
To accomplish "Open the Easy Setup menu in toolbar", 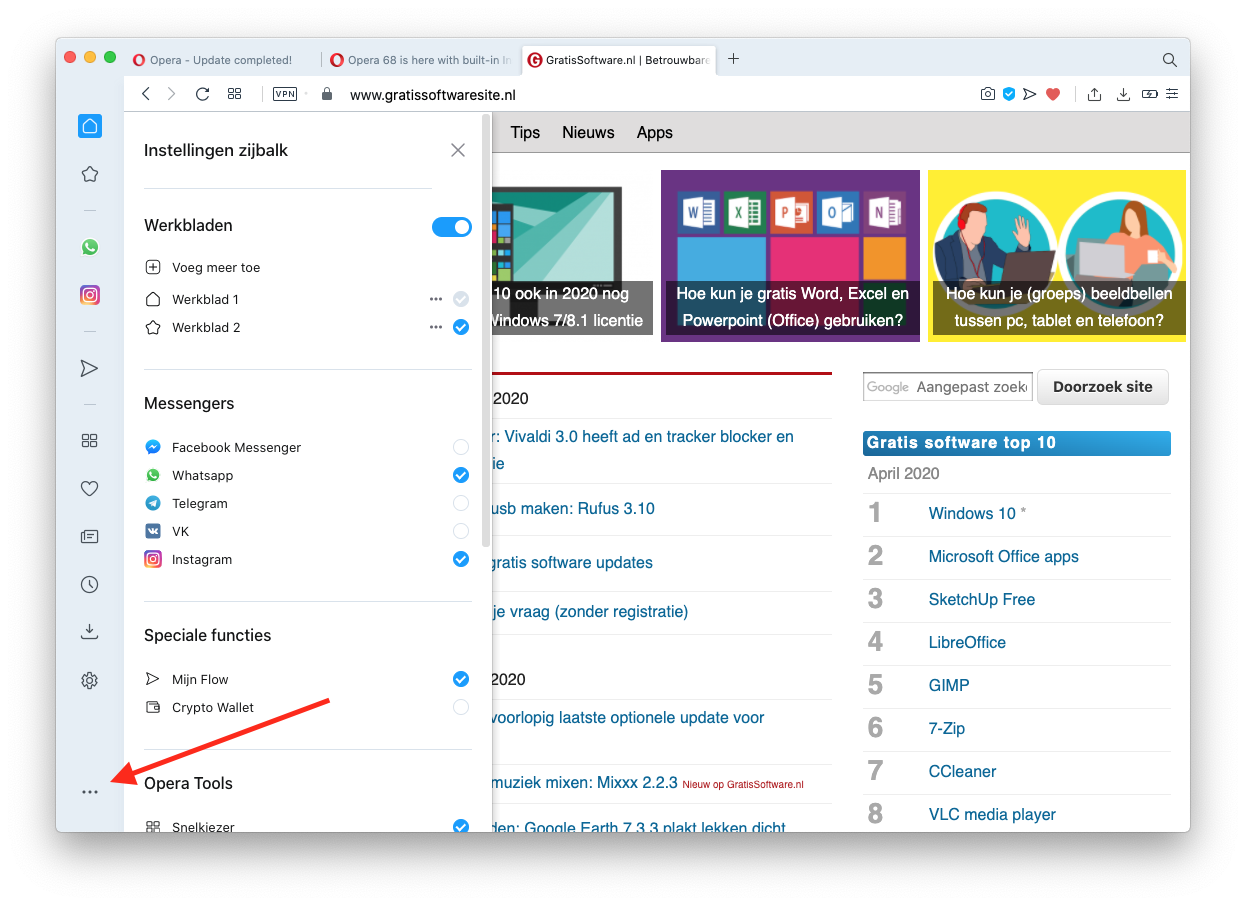I will coord(1172,94).
